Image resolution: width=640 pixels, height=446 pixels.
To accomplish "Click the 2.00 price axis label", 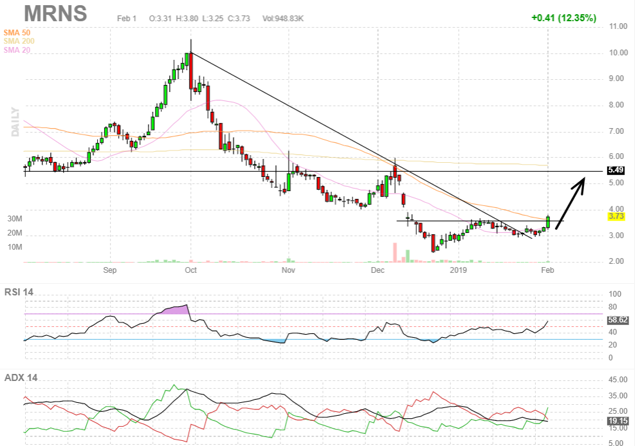I will tap(616, 261).
